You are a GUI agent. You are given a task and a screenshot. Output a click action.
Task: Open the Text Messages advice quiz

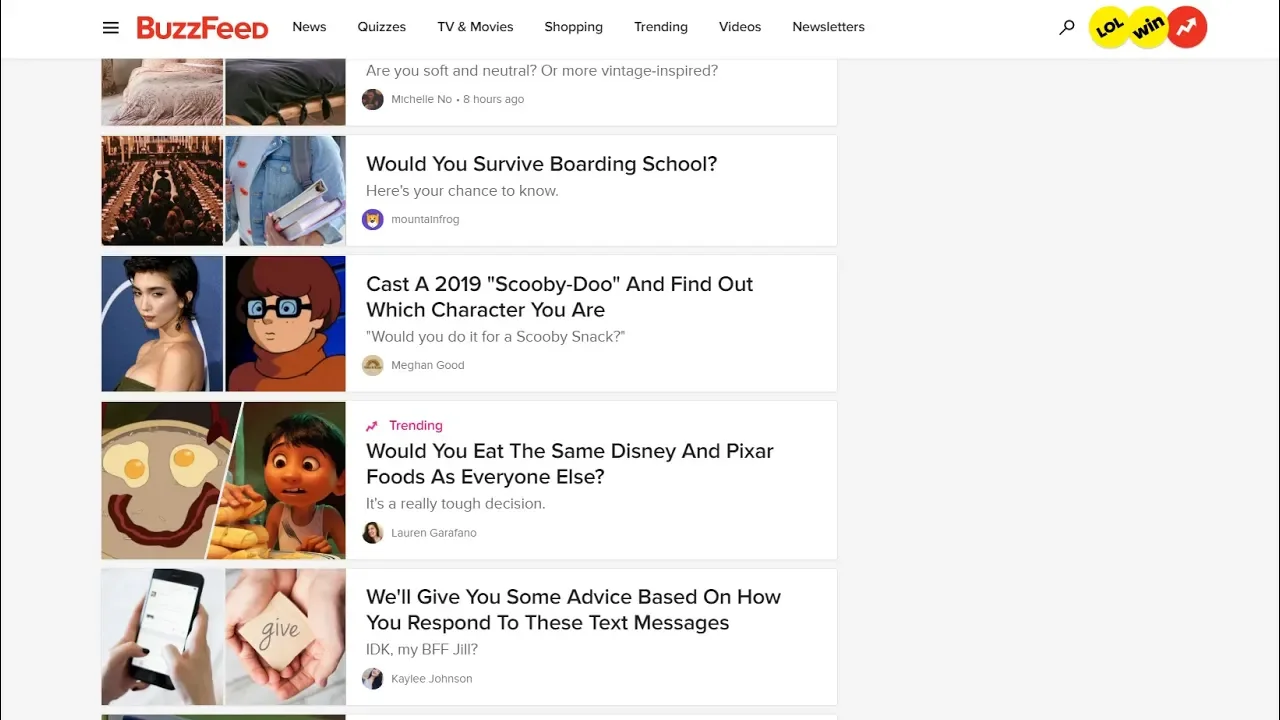[573, 610]
